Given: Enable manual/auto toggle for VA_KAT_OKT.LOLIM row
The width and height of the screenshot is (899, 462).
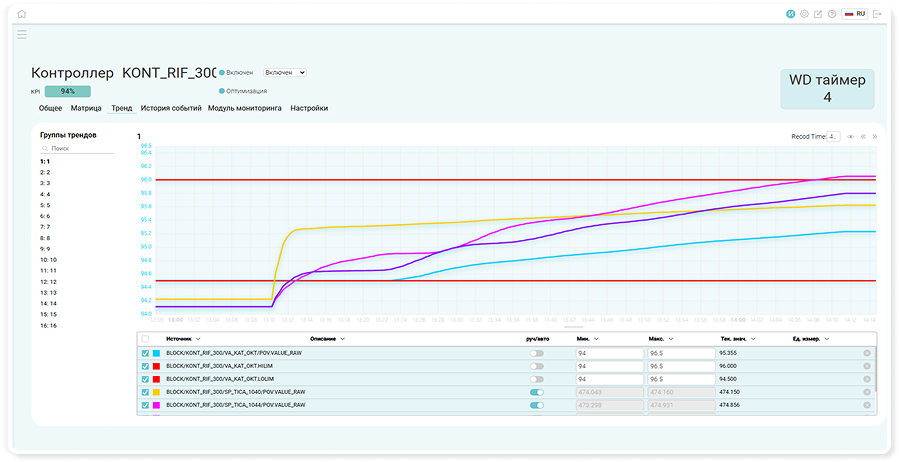Looking at the screenshot, I should tap(537, 379).
